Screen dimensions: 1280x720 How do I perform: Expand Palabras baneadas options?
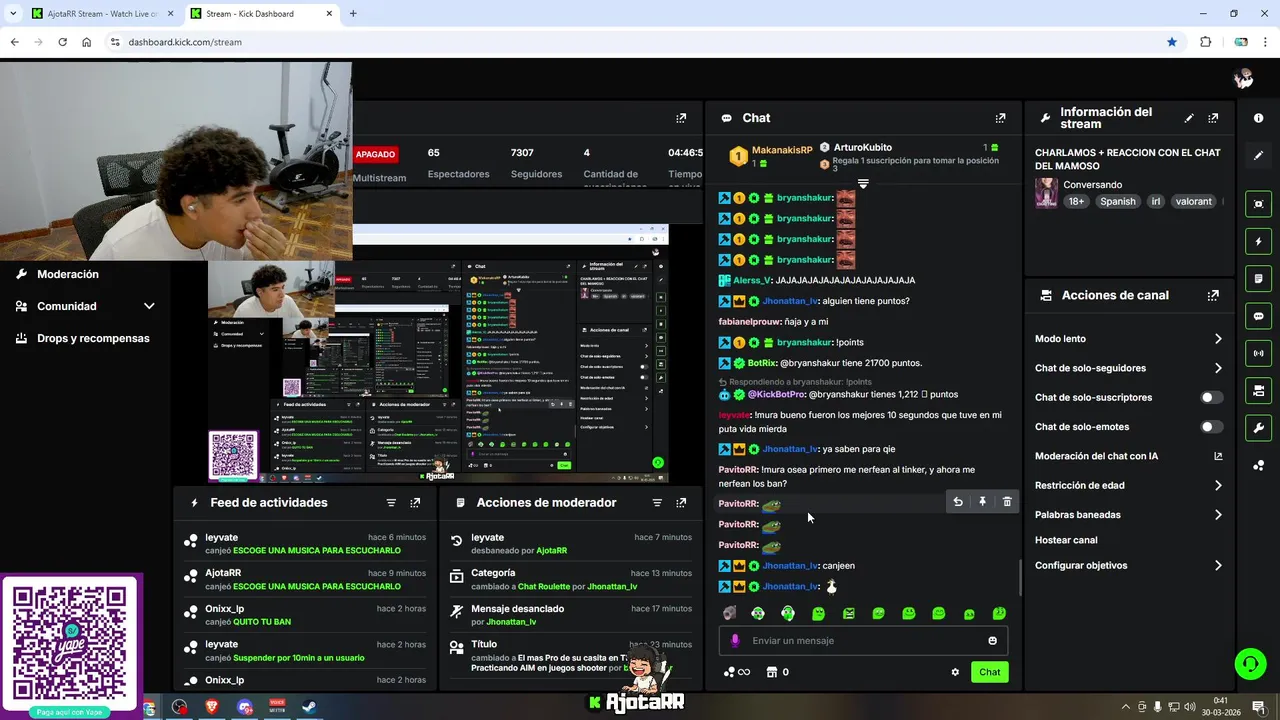click(x=1218, y=515)
